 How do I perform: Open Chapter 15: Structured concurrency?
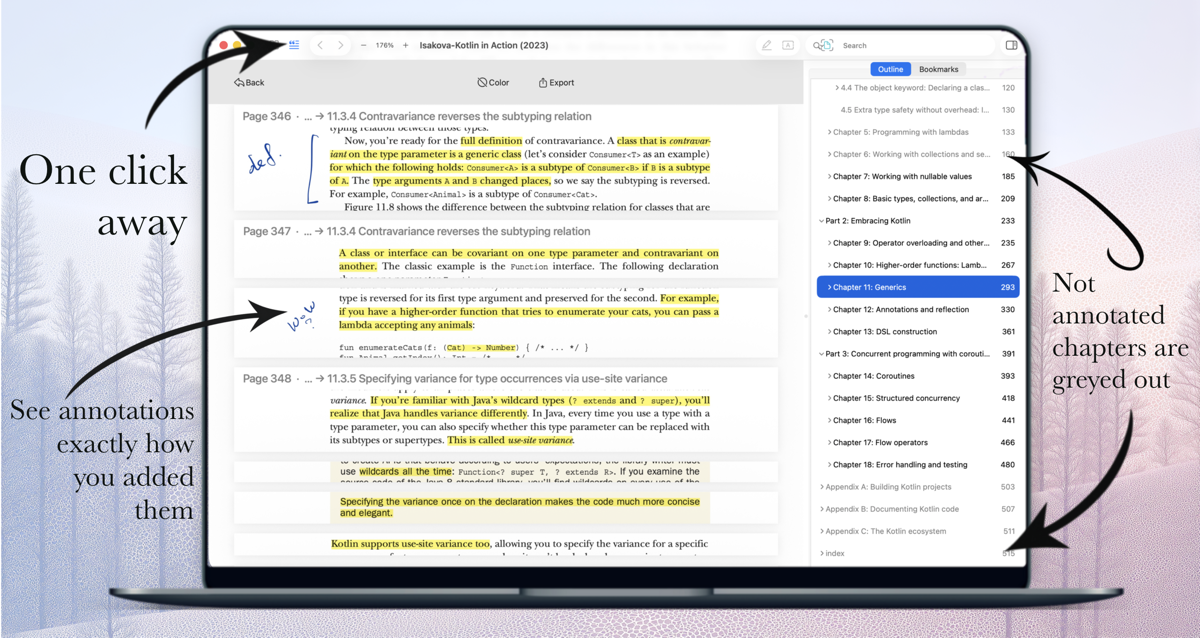pos(918,398)
